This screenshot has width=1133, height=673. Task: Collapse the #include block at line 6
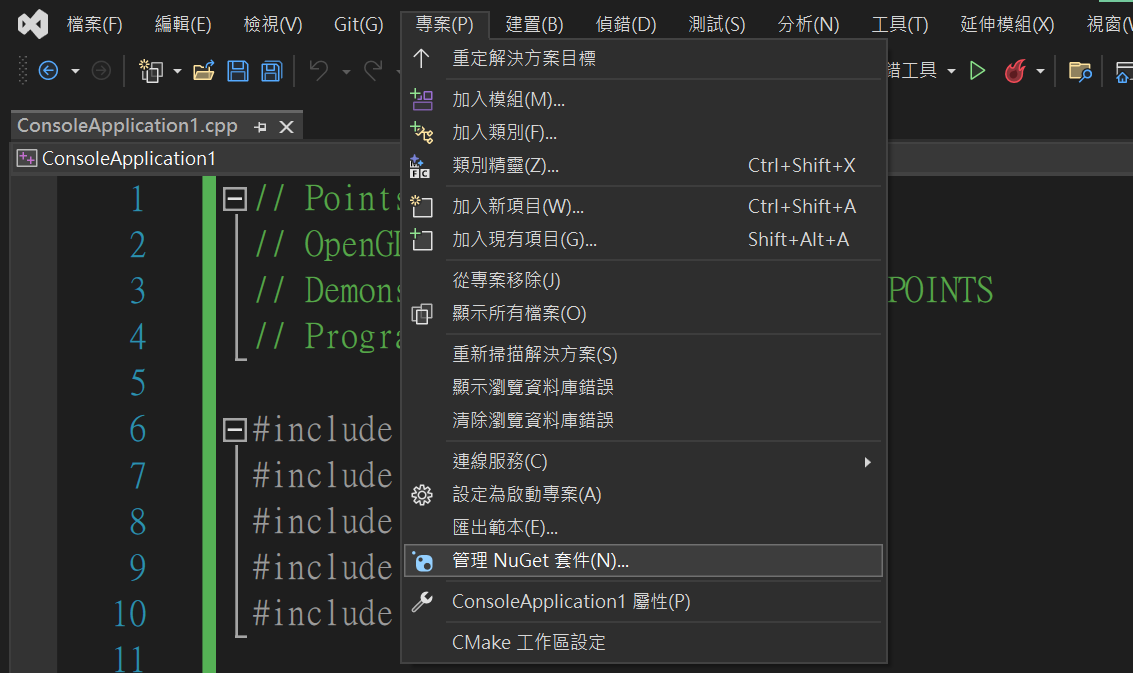[x=235, y=430]
